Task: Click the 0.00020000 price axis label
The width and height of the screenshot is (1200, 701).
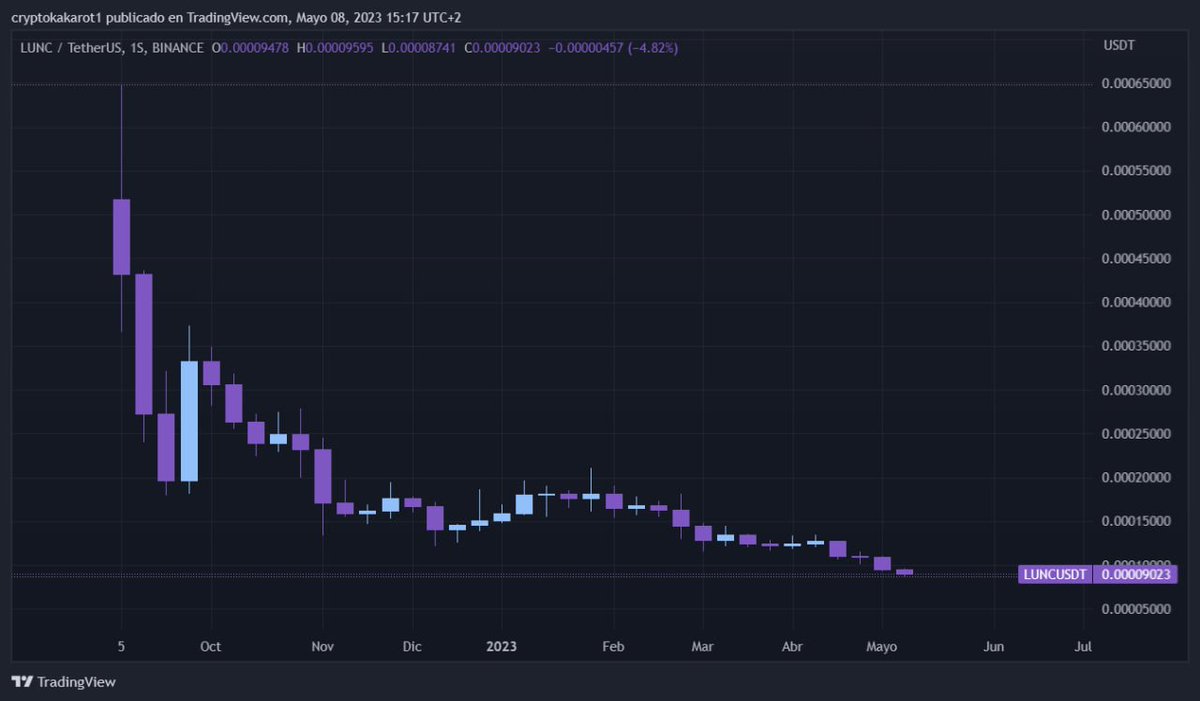Action: coord(1137,477)
